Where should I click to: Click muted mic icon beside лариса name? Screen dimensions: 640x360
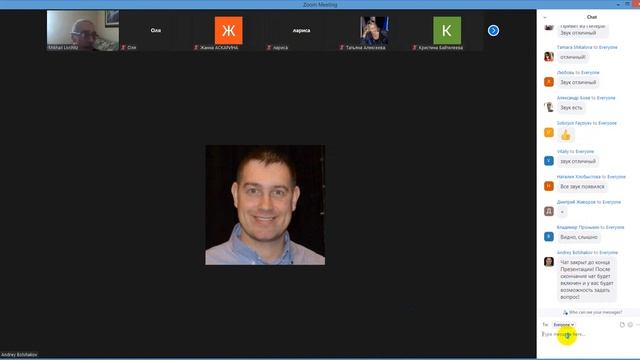[269, 48]
